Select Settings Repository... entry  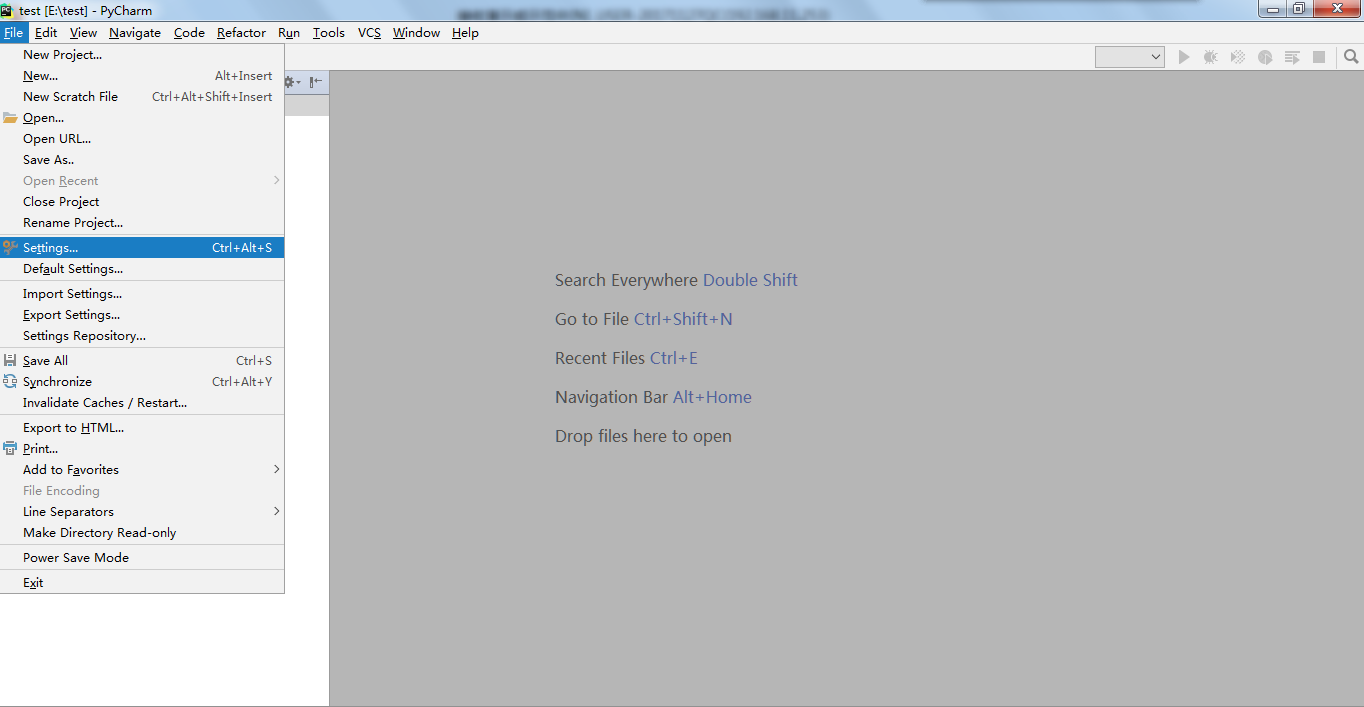point(142,336)
